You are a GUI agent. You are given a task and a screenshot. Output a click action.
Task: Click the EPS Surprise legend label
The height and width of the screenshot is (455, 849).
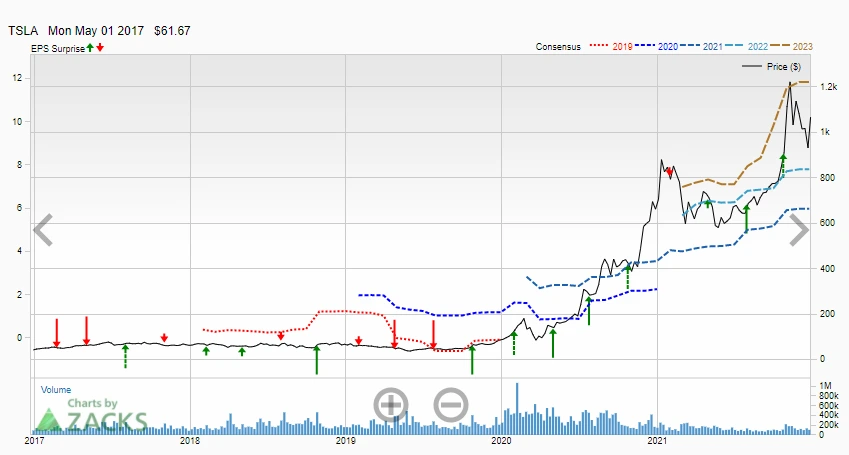58,48
